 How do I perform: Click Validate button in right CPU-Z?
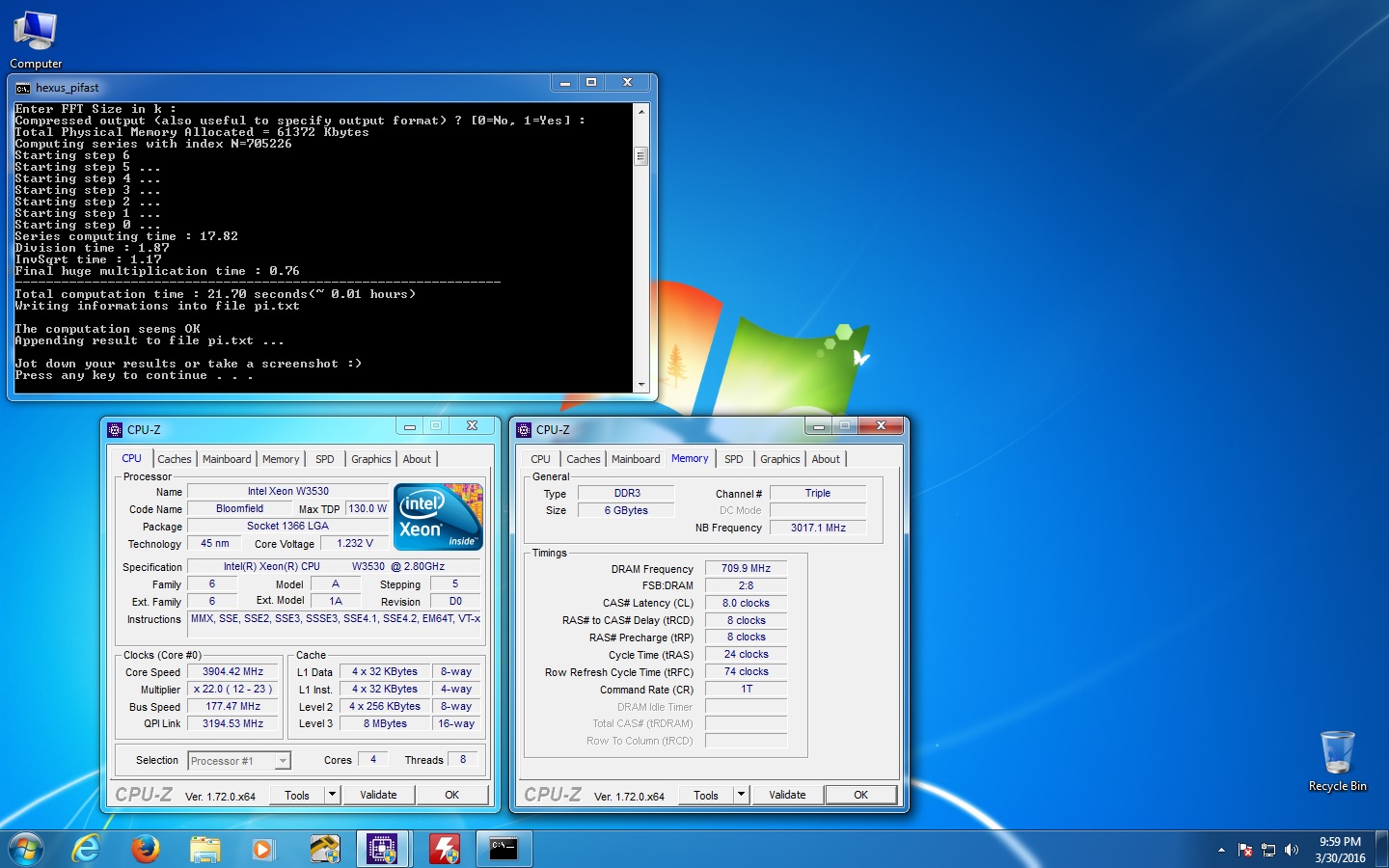787,795
